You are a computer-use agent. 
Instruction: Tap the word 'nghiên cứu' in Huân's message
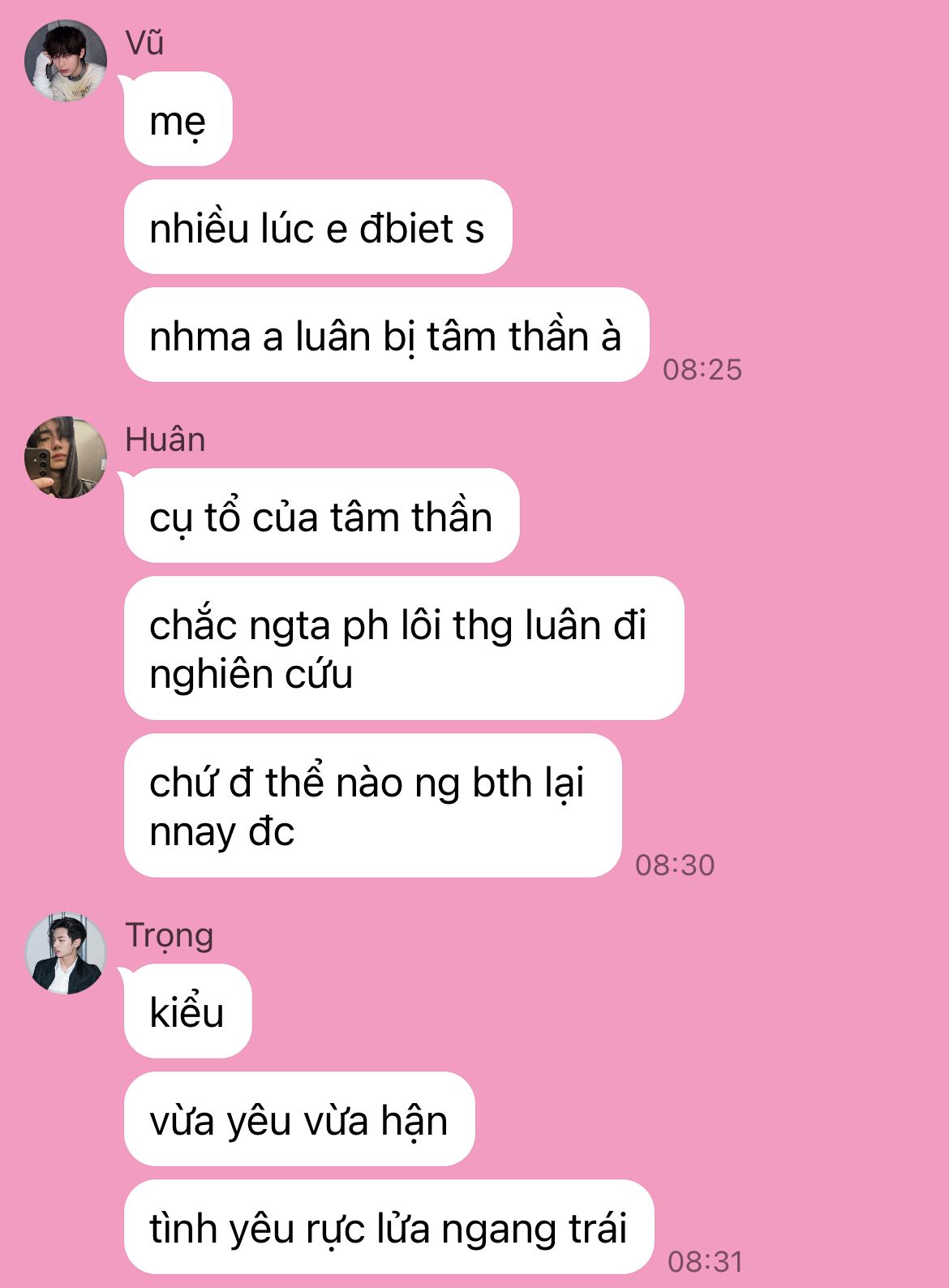click(251, 675)
